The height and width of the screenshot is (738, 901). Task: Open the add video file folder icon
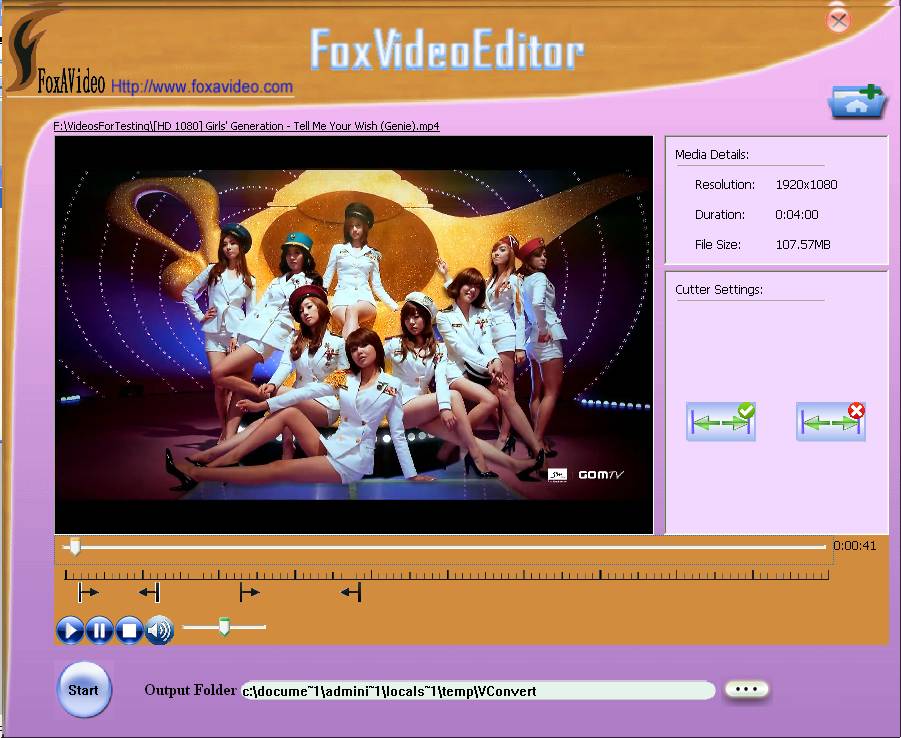coord(856,102)
